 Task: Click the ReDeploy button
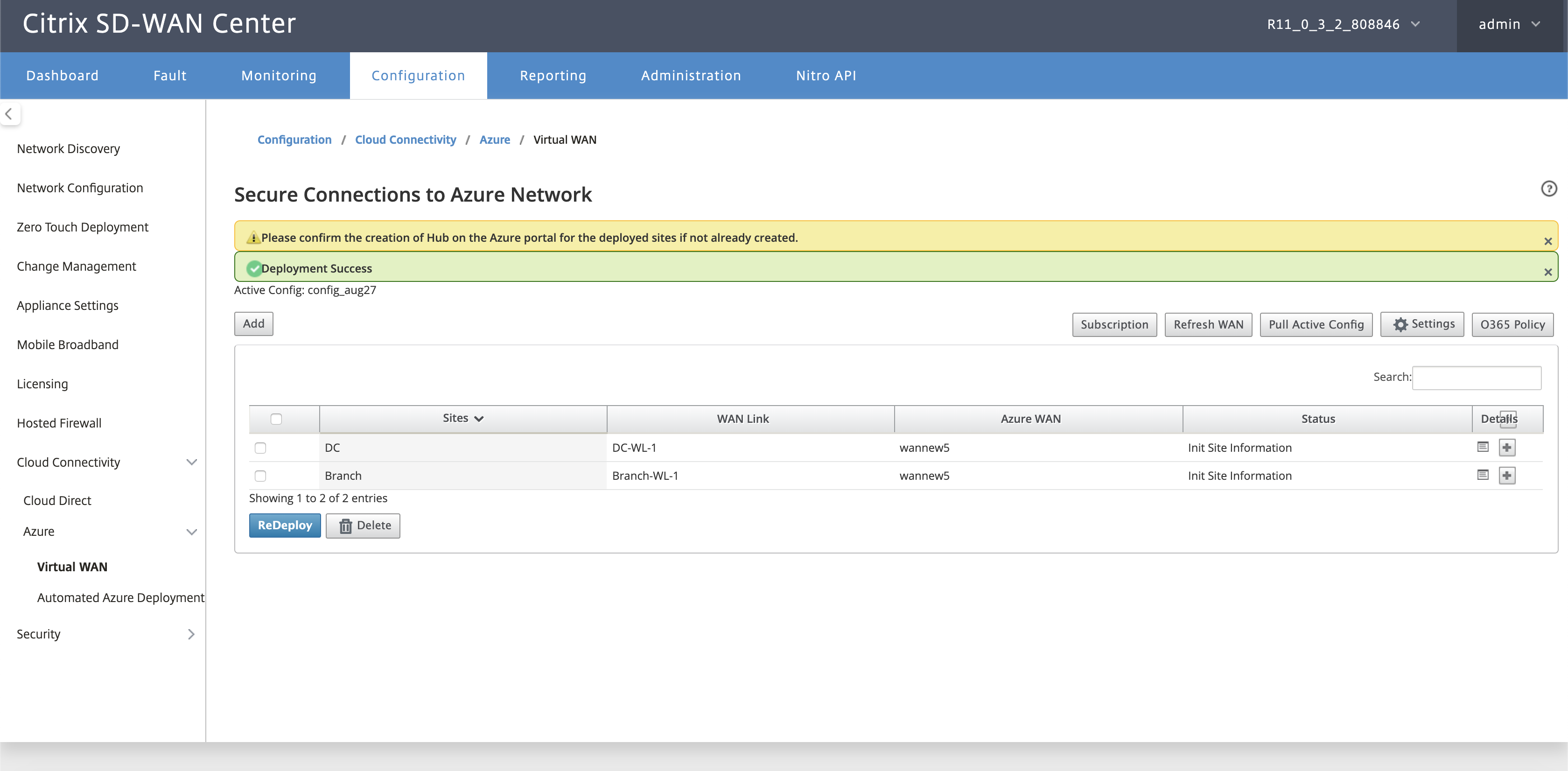285,526
